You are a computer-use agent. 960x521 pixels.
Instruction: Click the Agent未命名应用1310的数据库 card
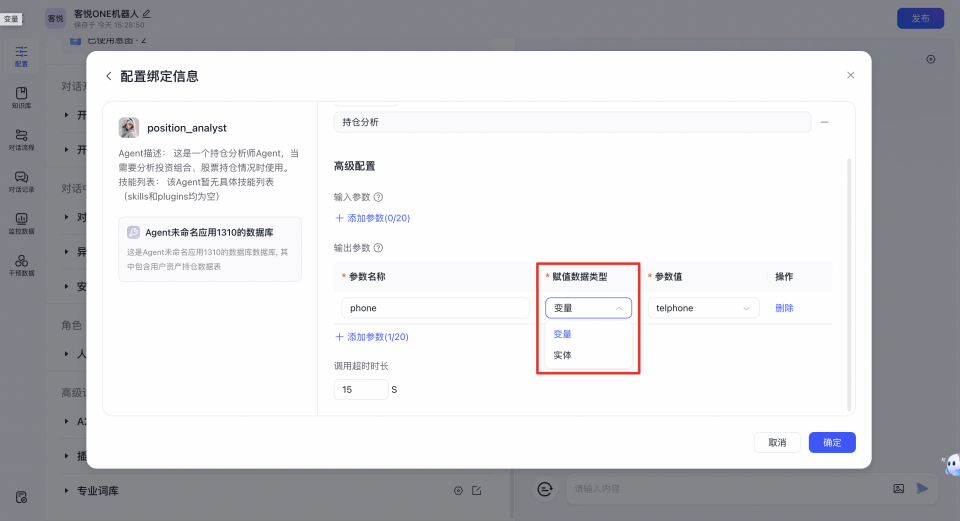pos(210,249)
